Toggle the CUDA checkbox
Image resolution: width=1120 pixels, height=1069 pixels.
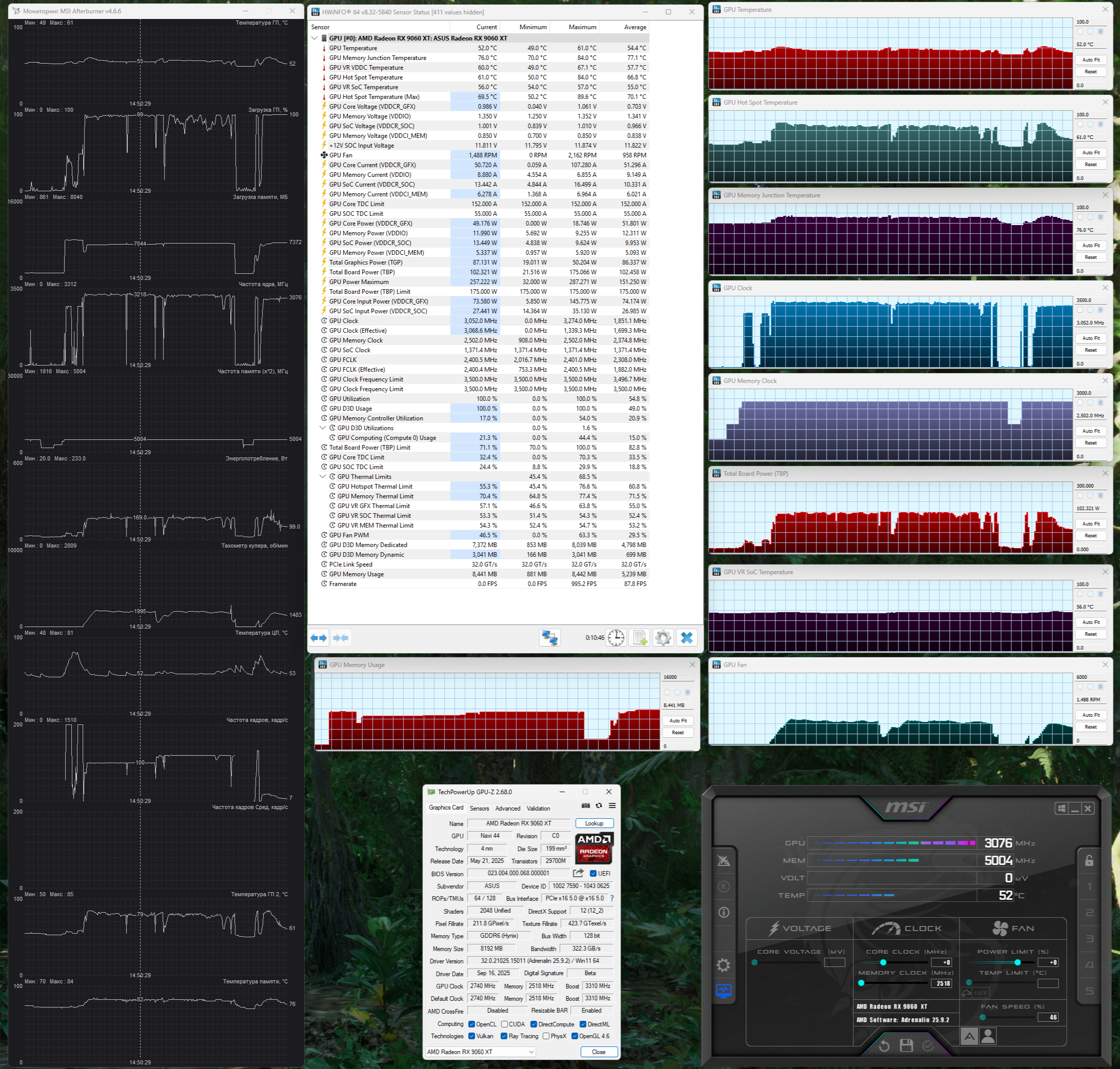click(x=505, y=1024)
